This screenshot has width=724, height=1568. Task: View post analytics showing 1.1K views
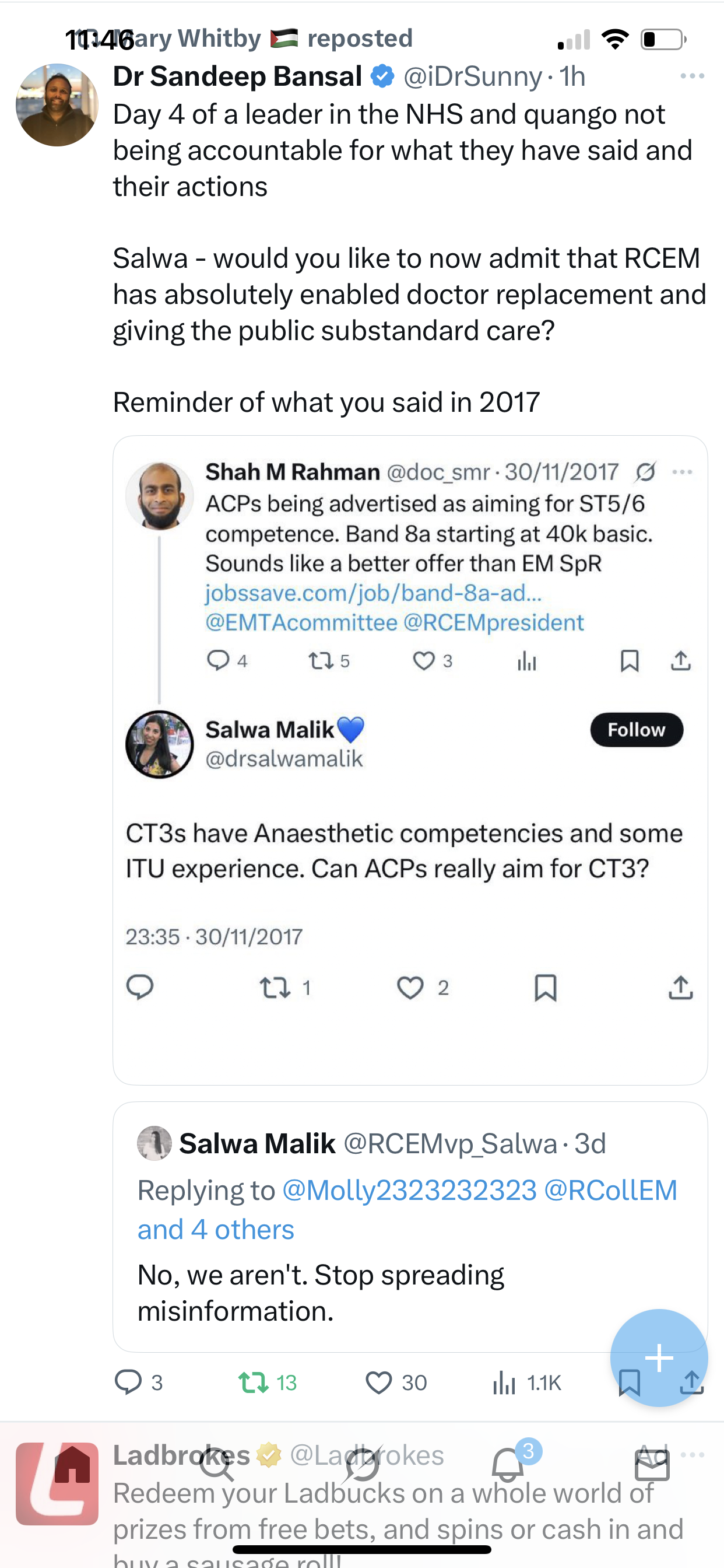tap(505, 1382)
